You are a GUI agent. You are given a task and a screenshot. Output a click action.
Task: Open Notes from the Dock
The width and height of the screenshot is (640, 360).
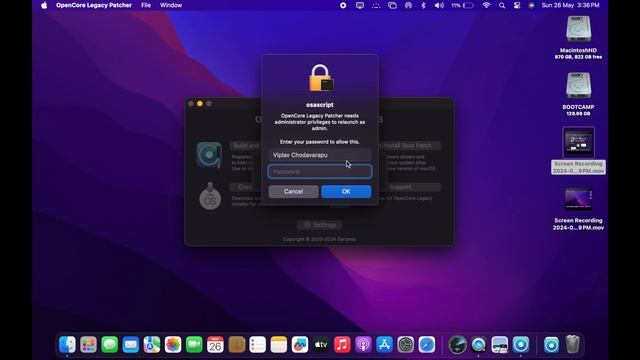pyautogui.click(x=279, y=344)
